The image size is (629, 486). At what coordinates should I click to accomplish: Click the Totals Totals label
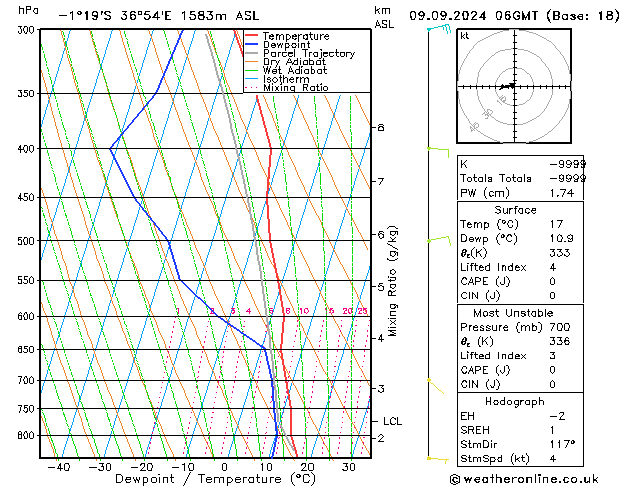pyautogui.click(x=495, y=178)
